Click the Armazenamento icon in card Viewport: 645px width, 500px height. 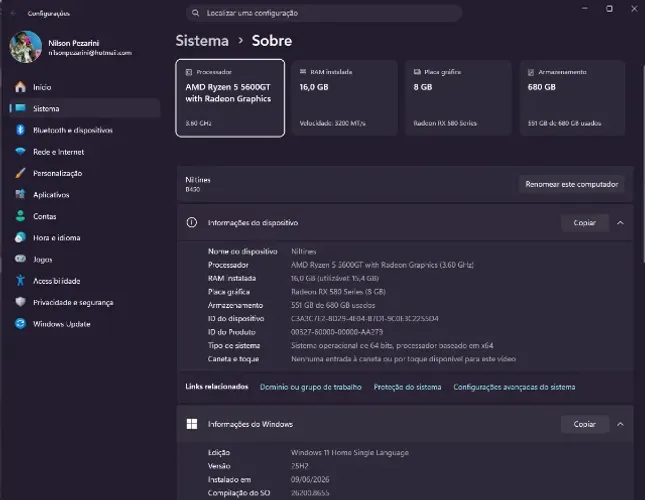[x=531, y=72]
